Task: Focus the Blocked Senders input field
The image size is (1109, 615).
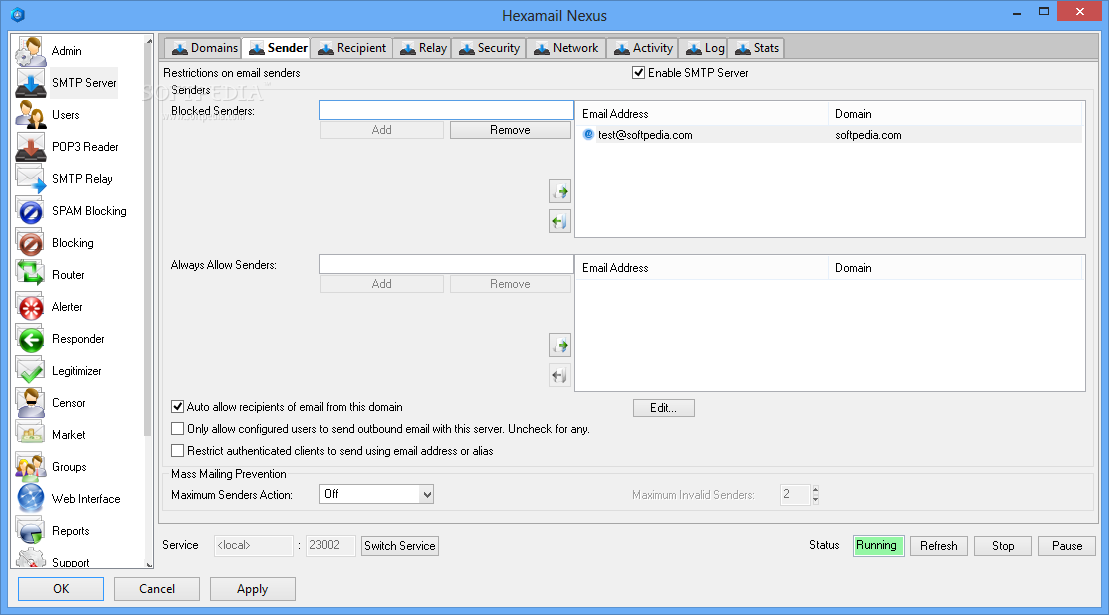Action: [x=446, y=110]
